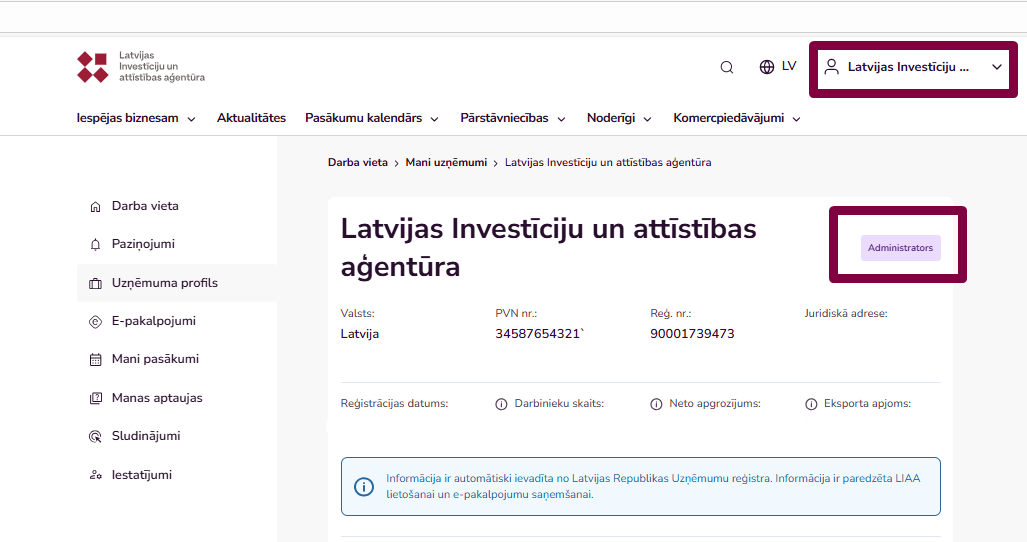Click the Iestatījumi settings icon
Screen dimensions: 1027x542
[96, 475]
